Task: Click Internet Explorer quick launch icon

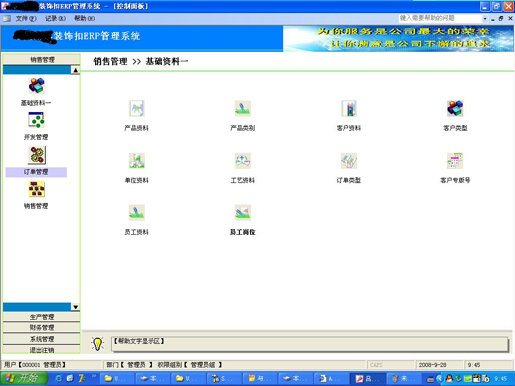Action: (58, 378)
